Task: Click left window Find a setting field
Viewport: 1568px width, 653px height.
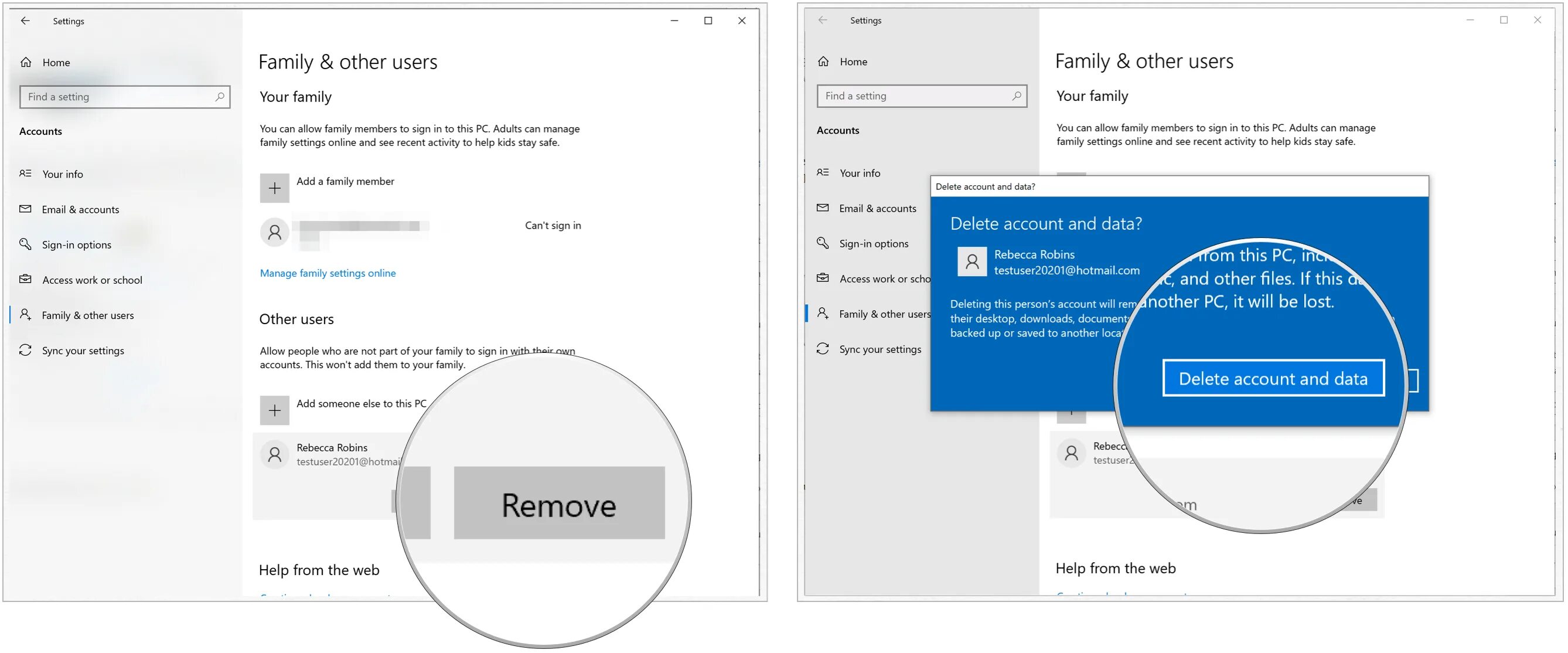Action: tap(115, 97)
